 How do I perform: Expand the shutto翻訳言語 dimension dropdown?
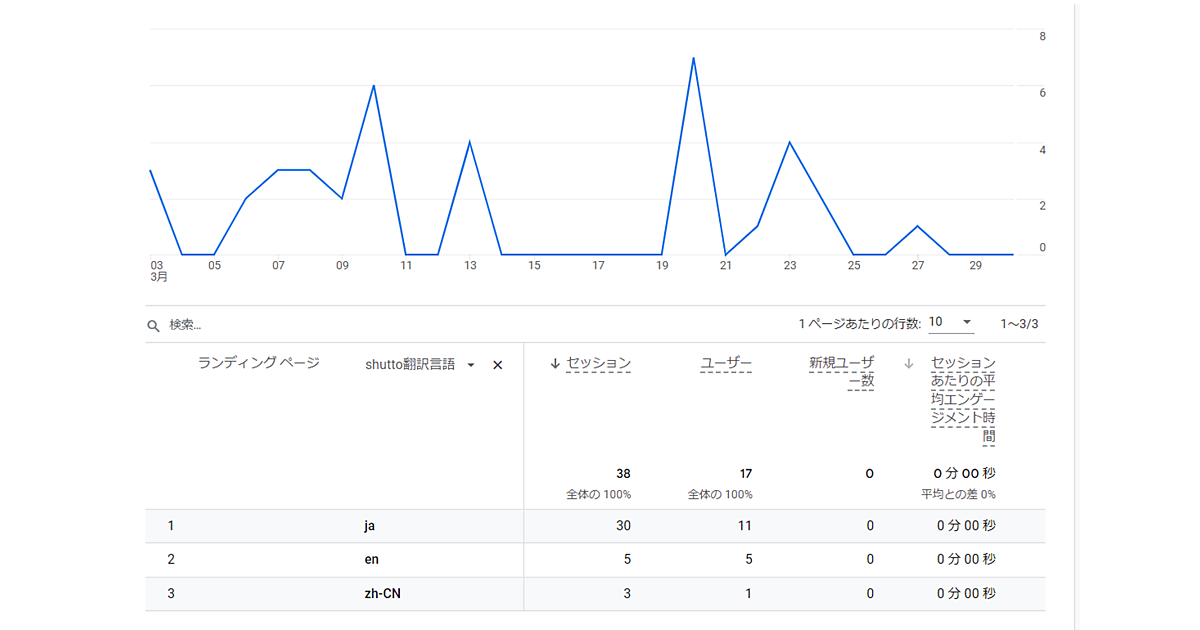pyautogui.click(x=471, y=365)
